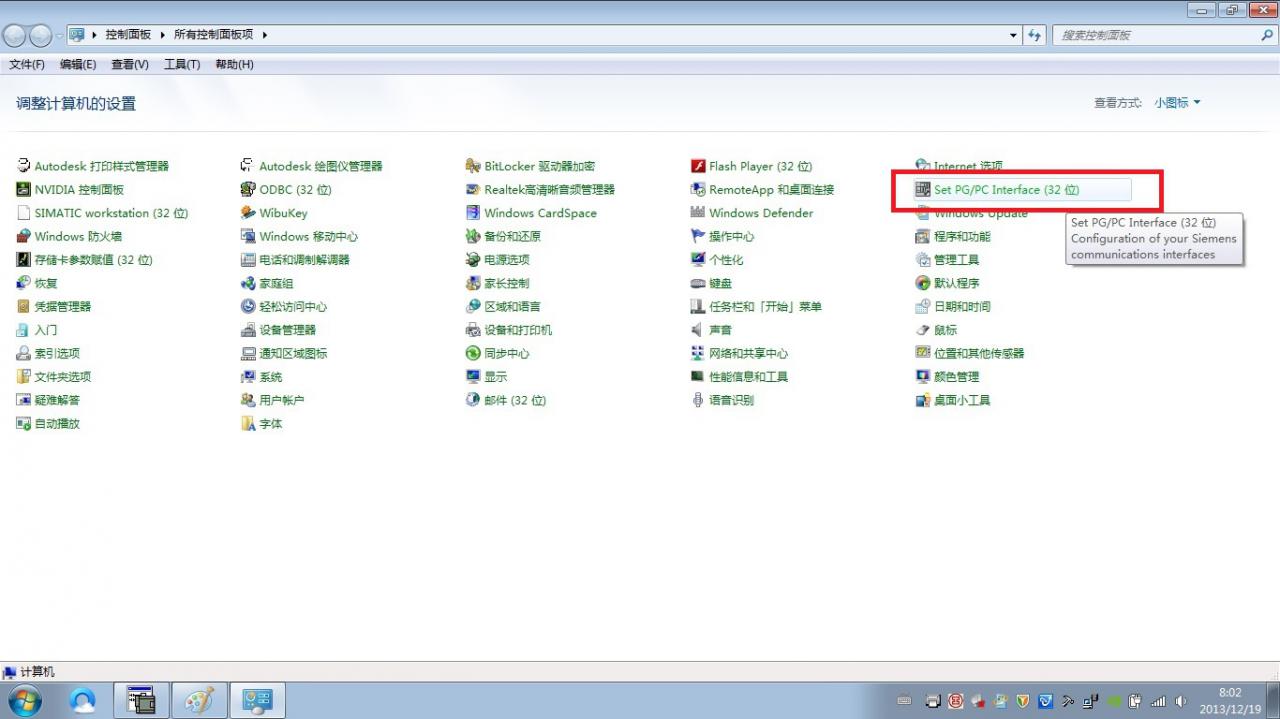Open the 编辑(E) menu
The image size is (1280, 719).
pos(78,64)
